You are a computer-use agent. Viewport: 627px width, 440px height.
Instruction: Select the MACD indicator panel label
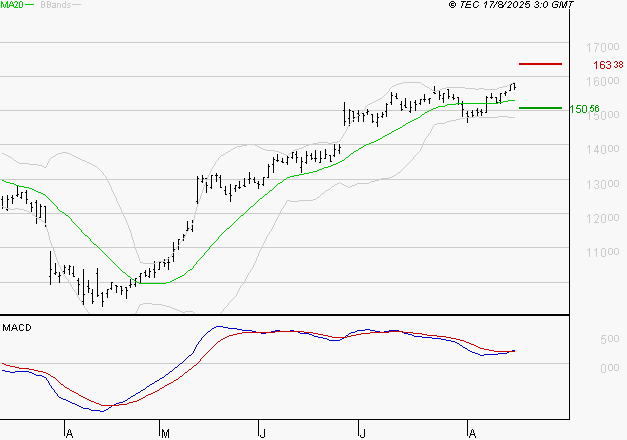(17, 327)
